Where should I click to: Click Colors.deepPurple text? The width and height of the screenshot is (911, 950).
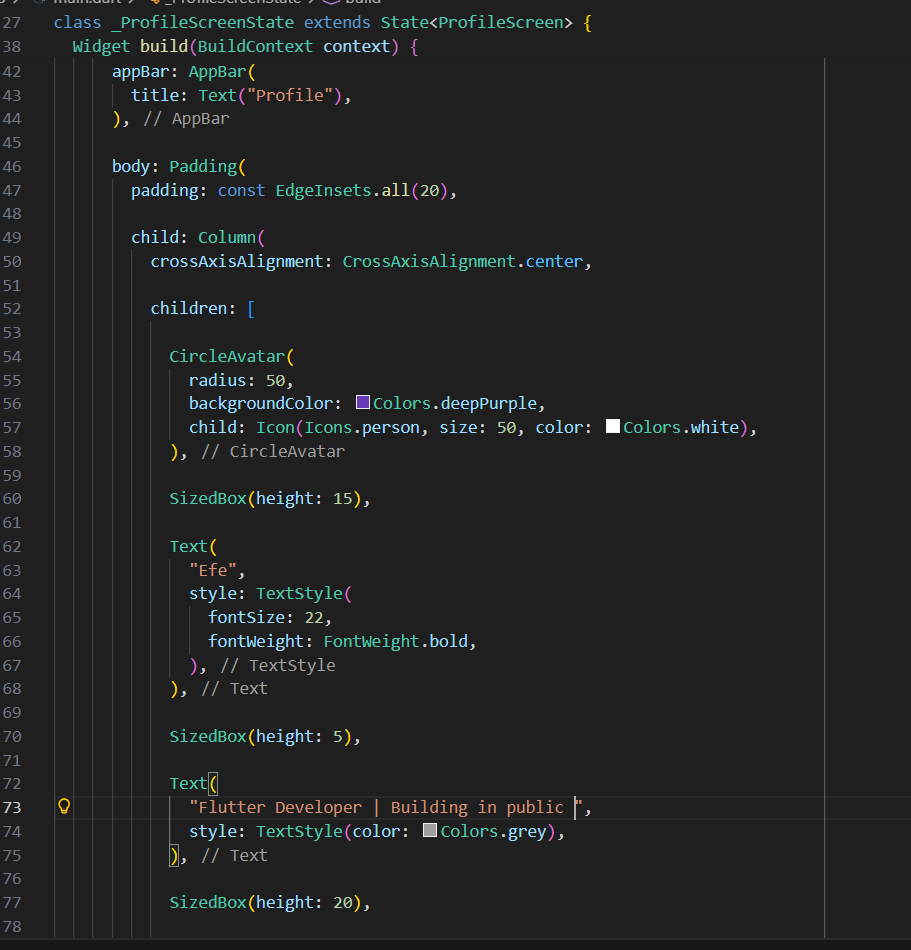click(x=455, y=404)
